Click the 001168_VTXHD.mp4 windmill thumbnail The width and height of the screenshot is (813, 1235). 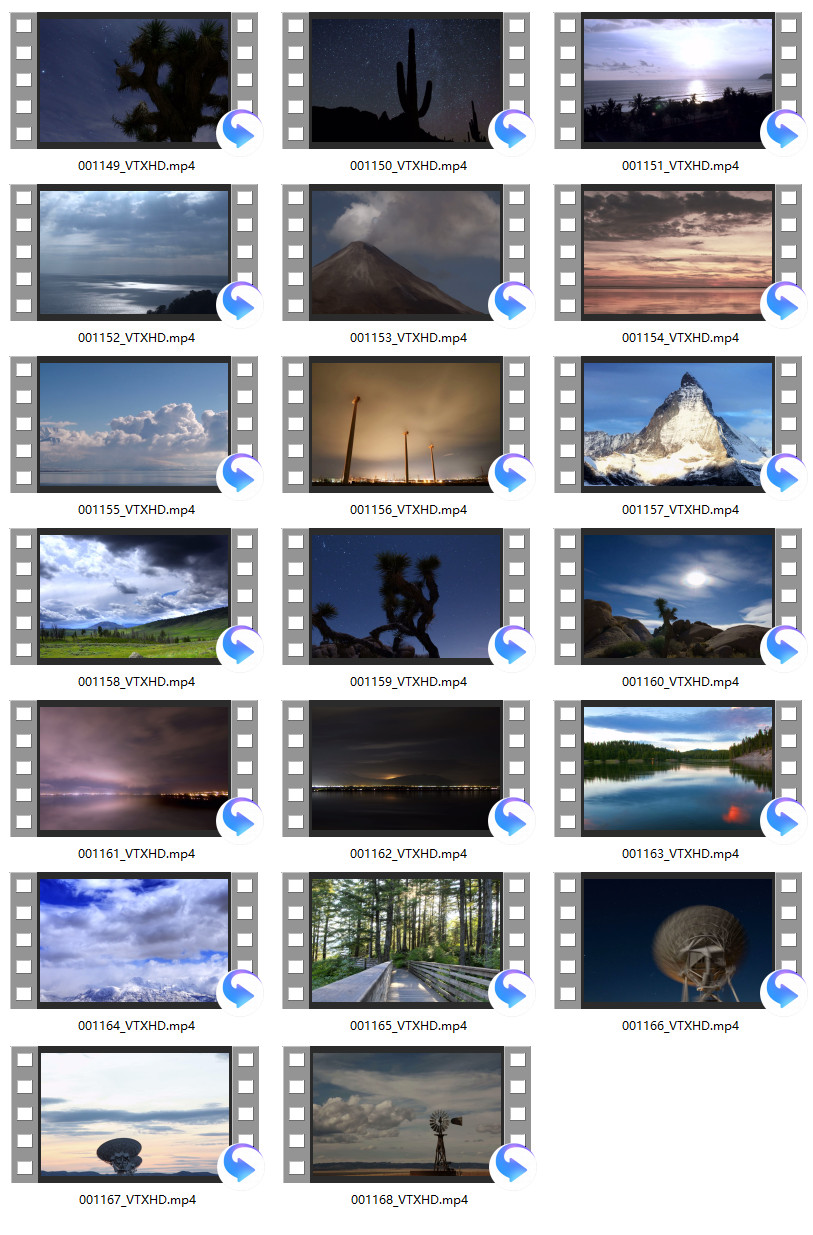click(x=406, y=1114)
